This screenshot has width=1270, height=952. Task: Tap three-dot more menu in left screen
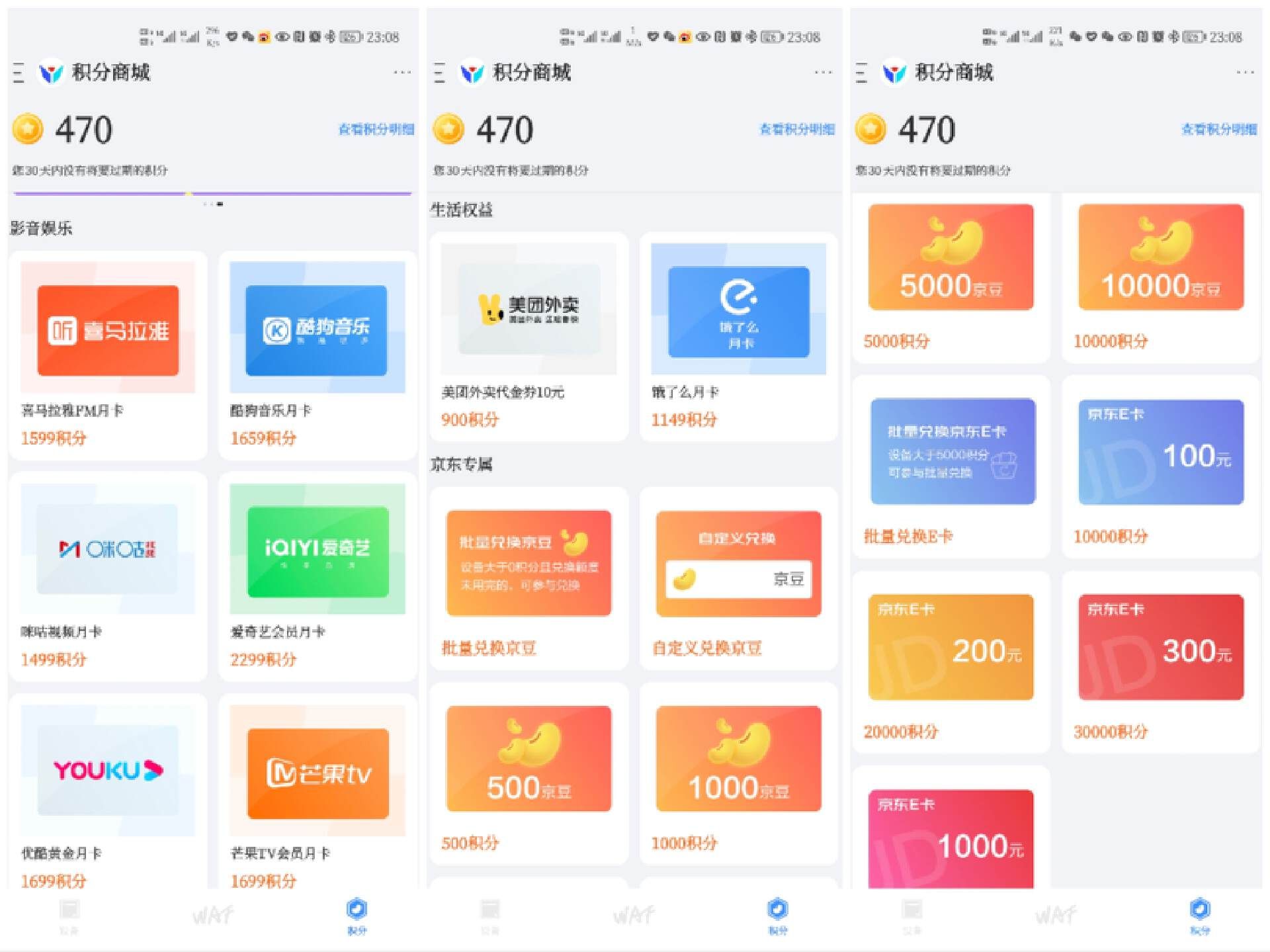click(x=402, y=72)
